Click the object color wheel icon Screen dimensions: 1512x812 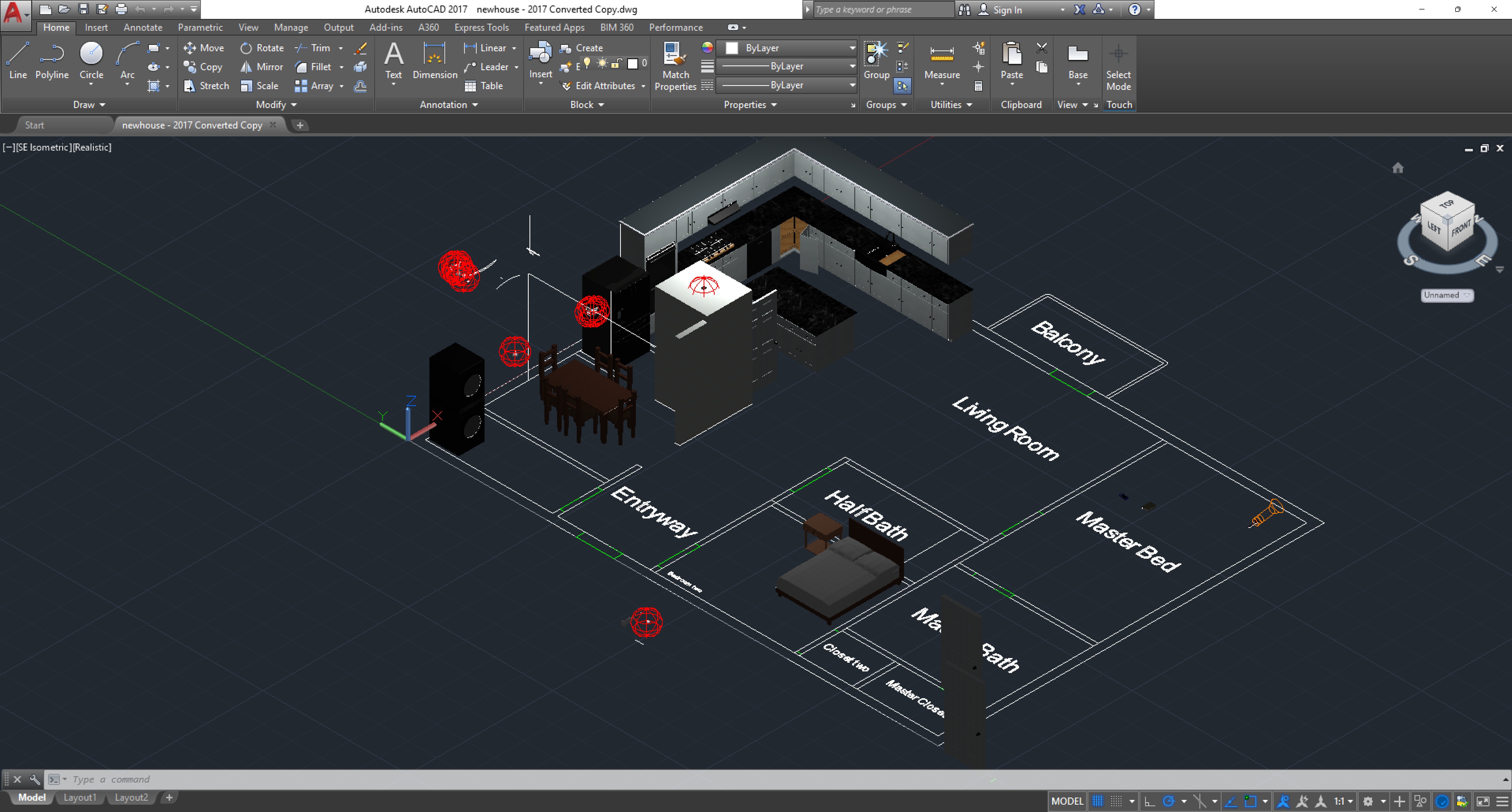707,48
